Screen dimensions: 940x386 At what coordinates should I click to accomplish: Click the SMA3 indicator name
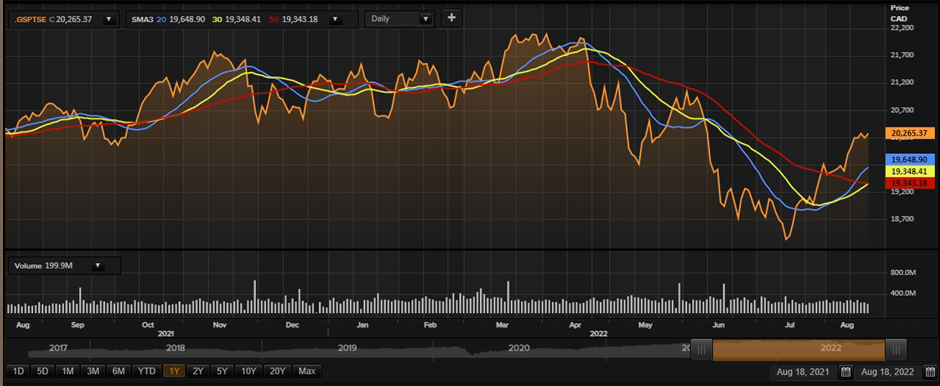tap(143, 19)
